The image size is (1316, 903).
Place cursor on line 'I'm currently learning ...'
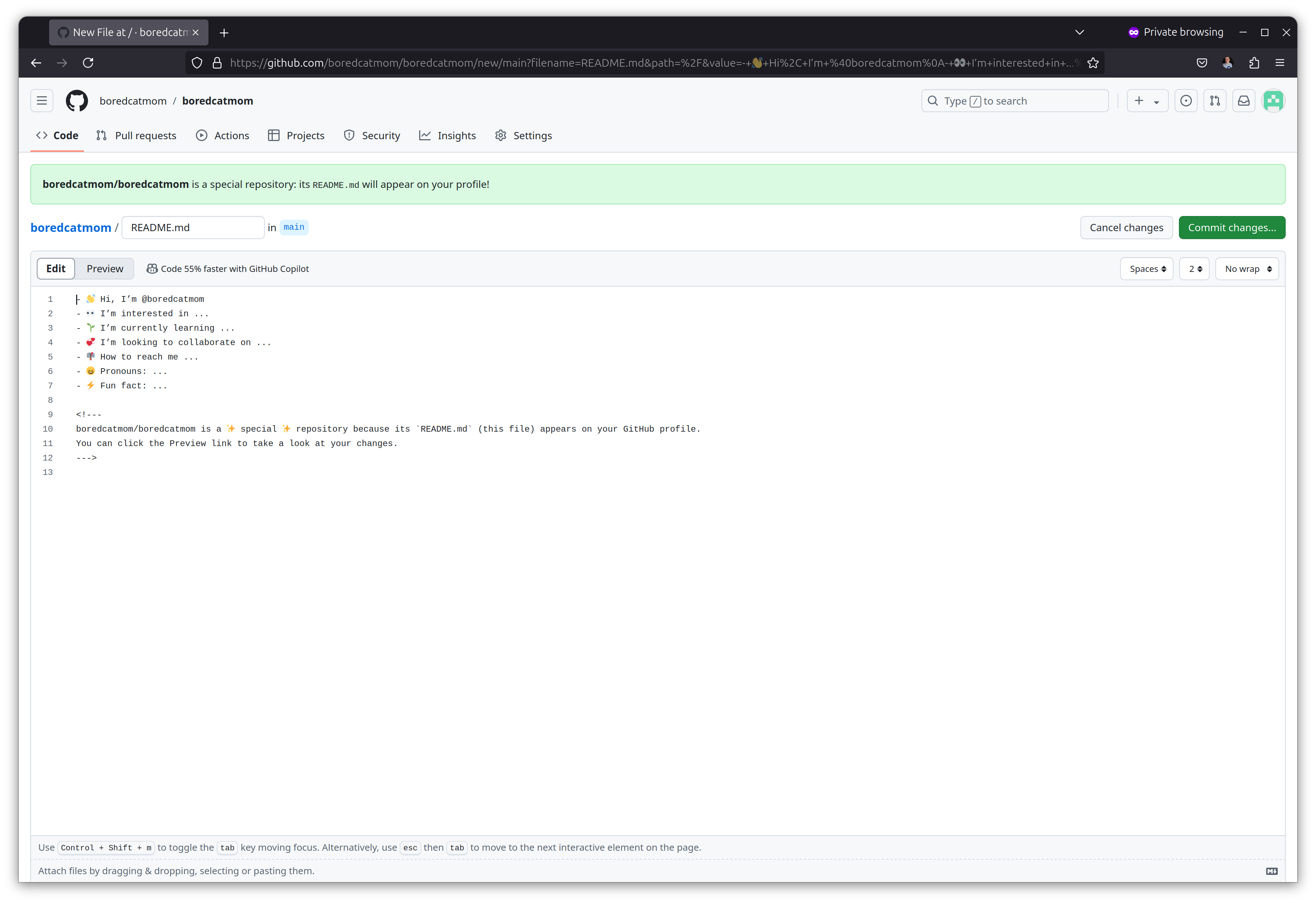(156, 328)
